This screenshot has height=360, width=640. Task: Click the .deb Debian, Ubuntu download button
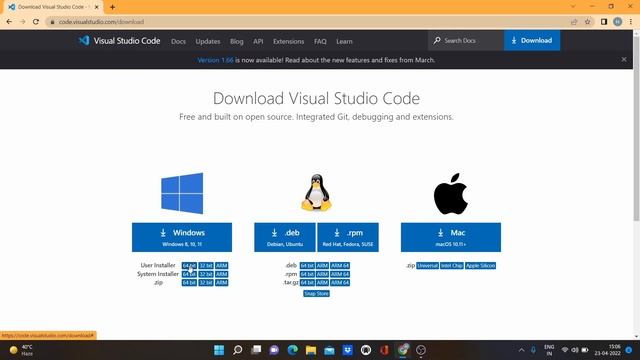[285, 237]
